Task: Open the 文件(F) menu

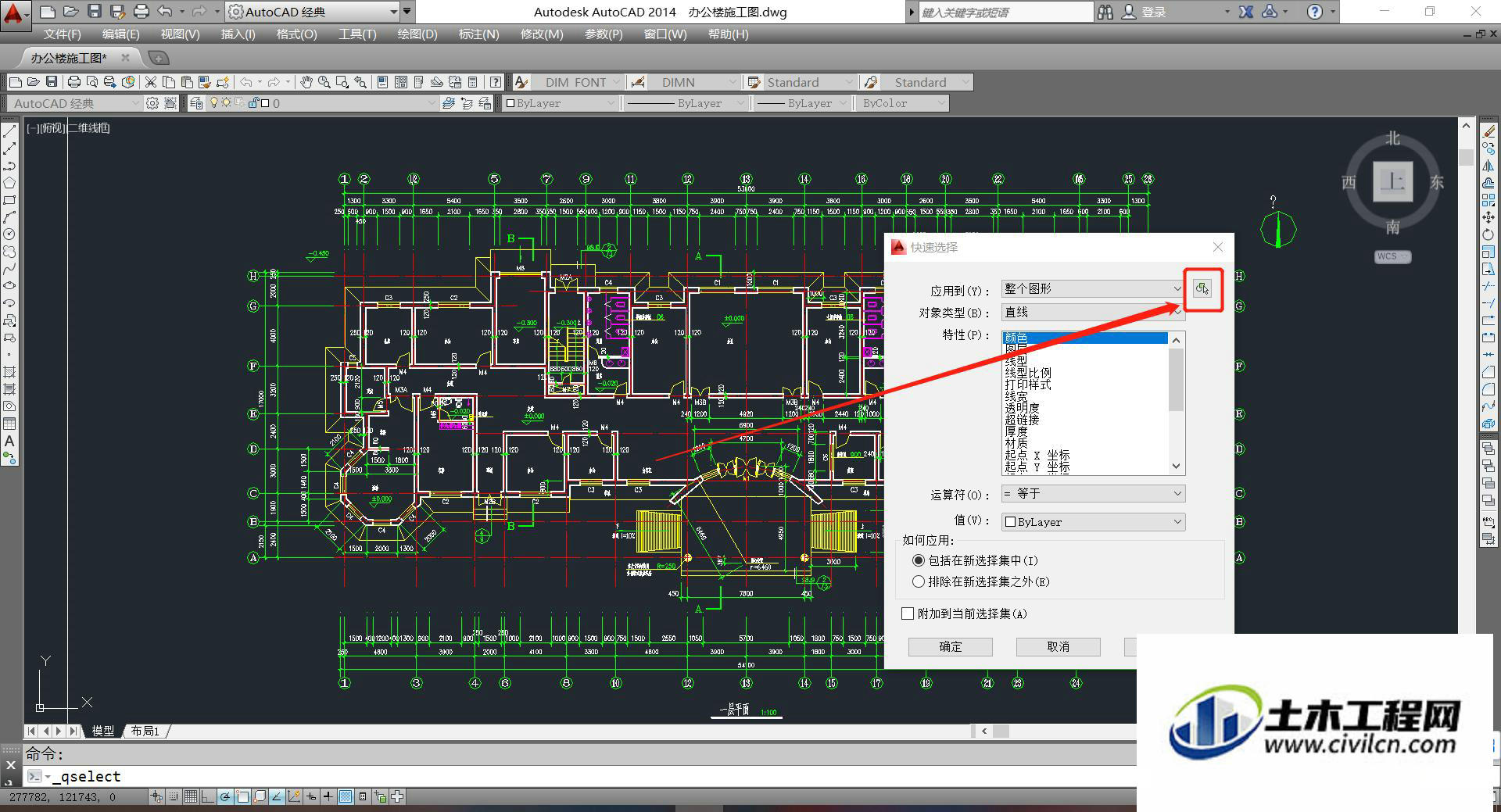Action: (62, 34)
